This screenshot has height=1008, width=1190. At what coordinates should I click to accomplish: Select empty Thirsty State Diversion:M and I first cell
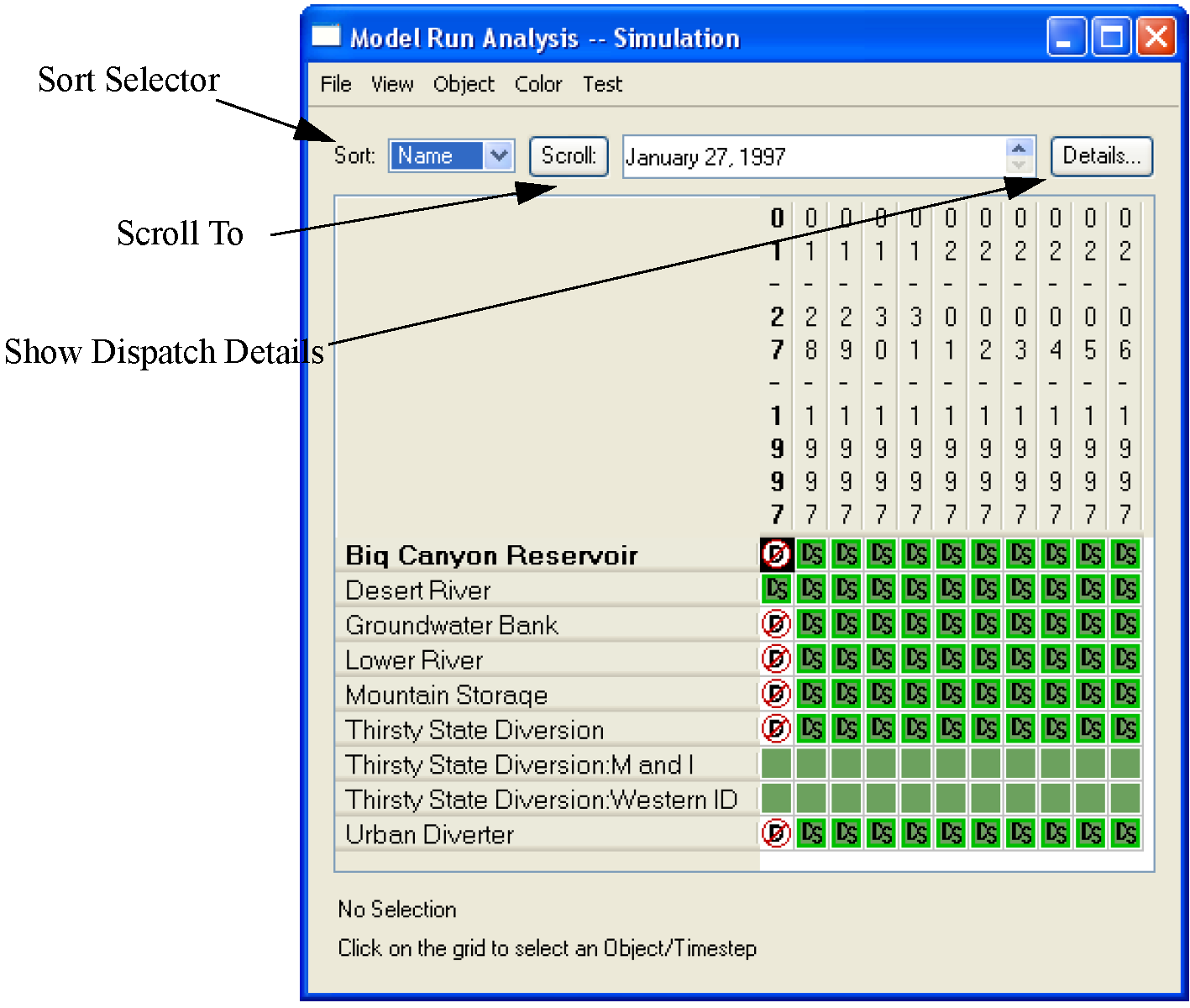pos(776,764)
